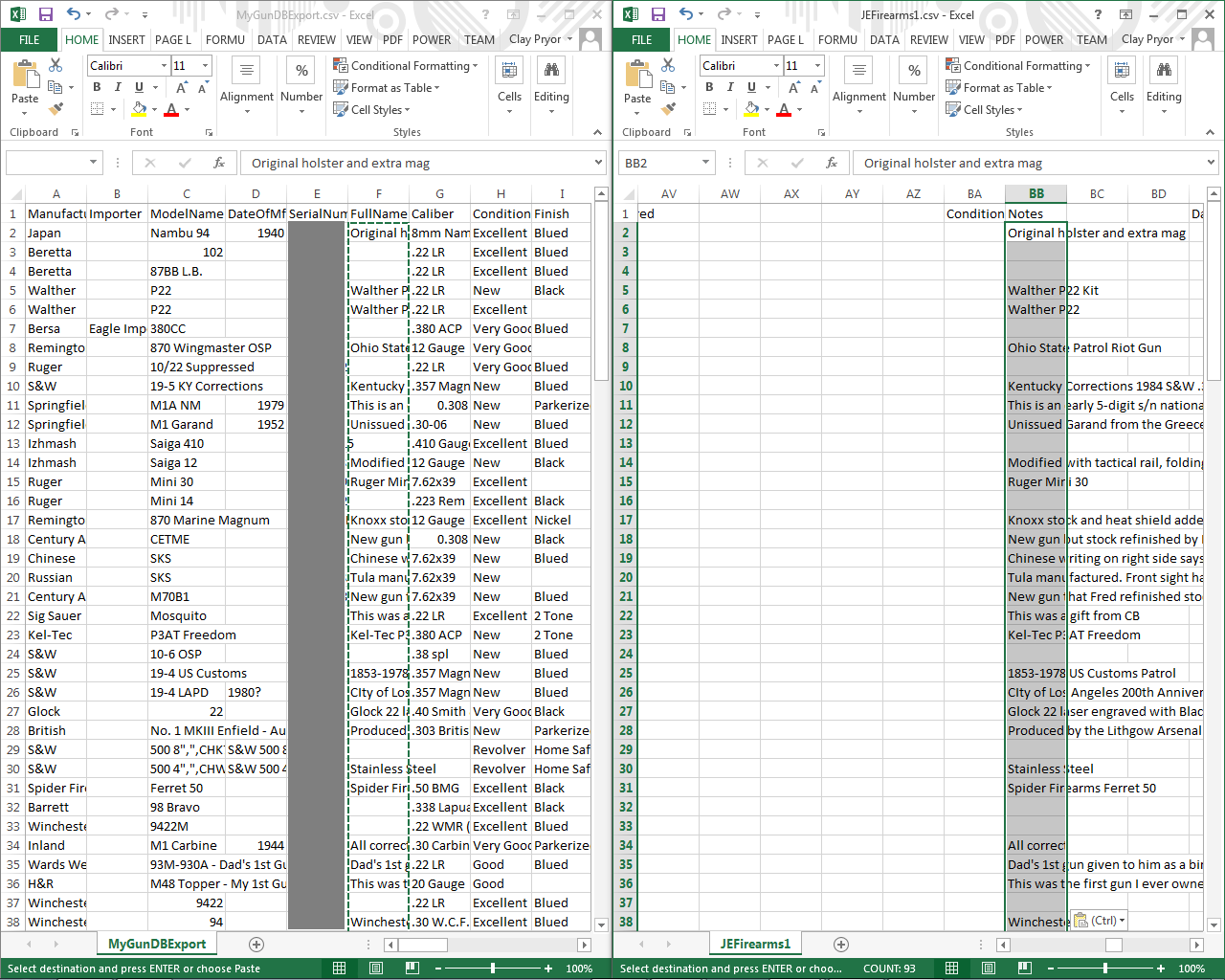Click zoom slider in JEFirearms1 status bar

[x=1105, y=969]
